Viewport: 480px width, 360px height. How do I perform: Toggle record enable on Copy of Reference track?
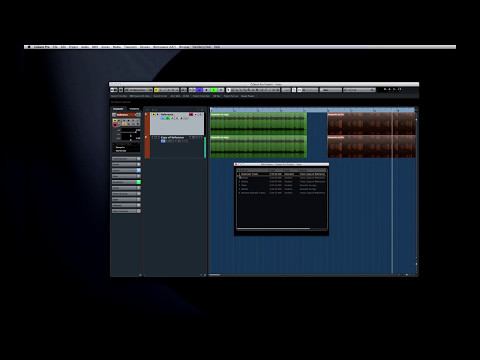pyautogui.click(x=192, y=137)
